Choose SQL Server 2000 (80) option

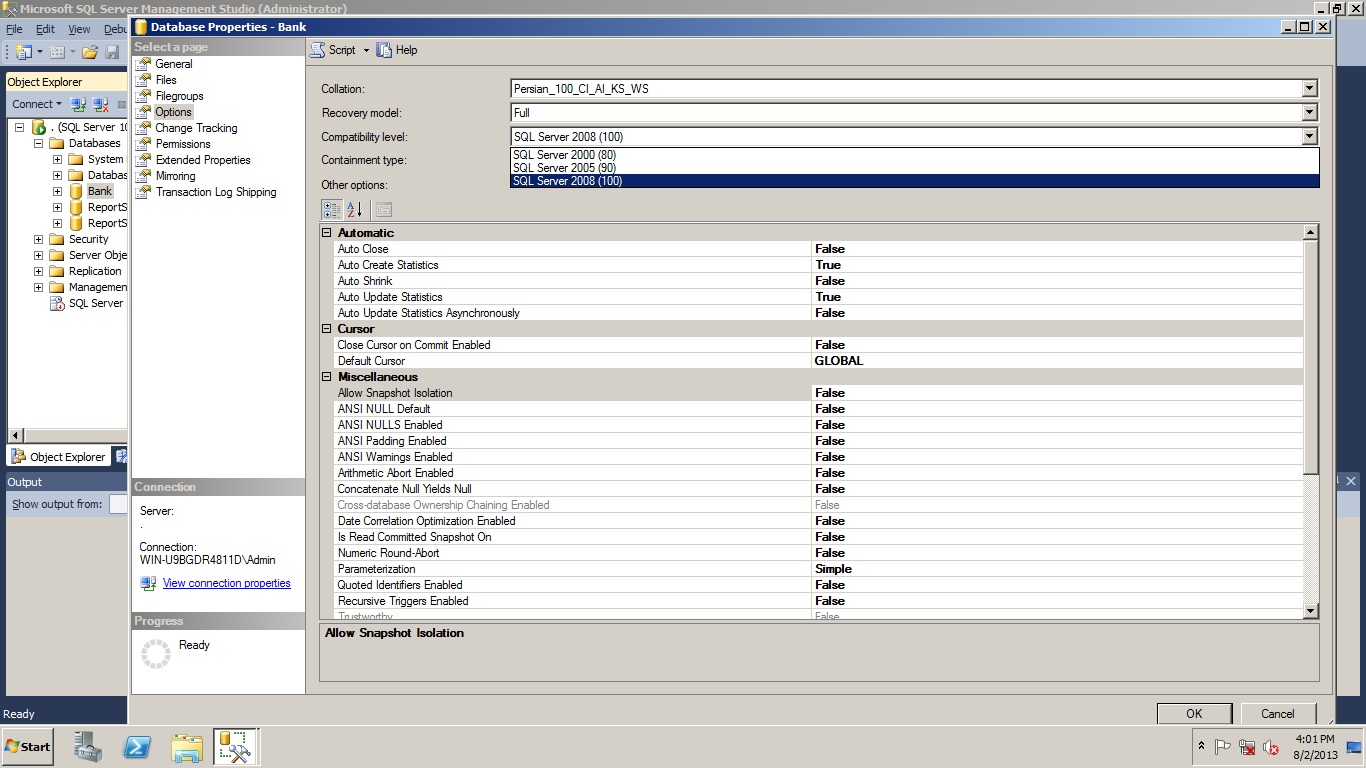pos(564,155)
